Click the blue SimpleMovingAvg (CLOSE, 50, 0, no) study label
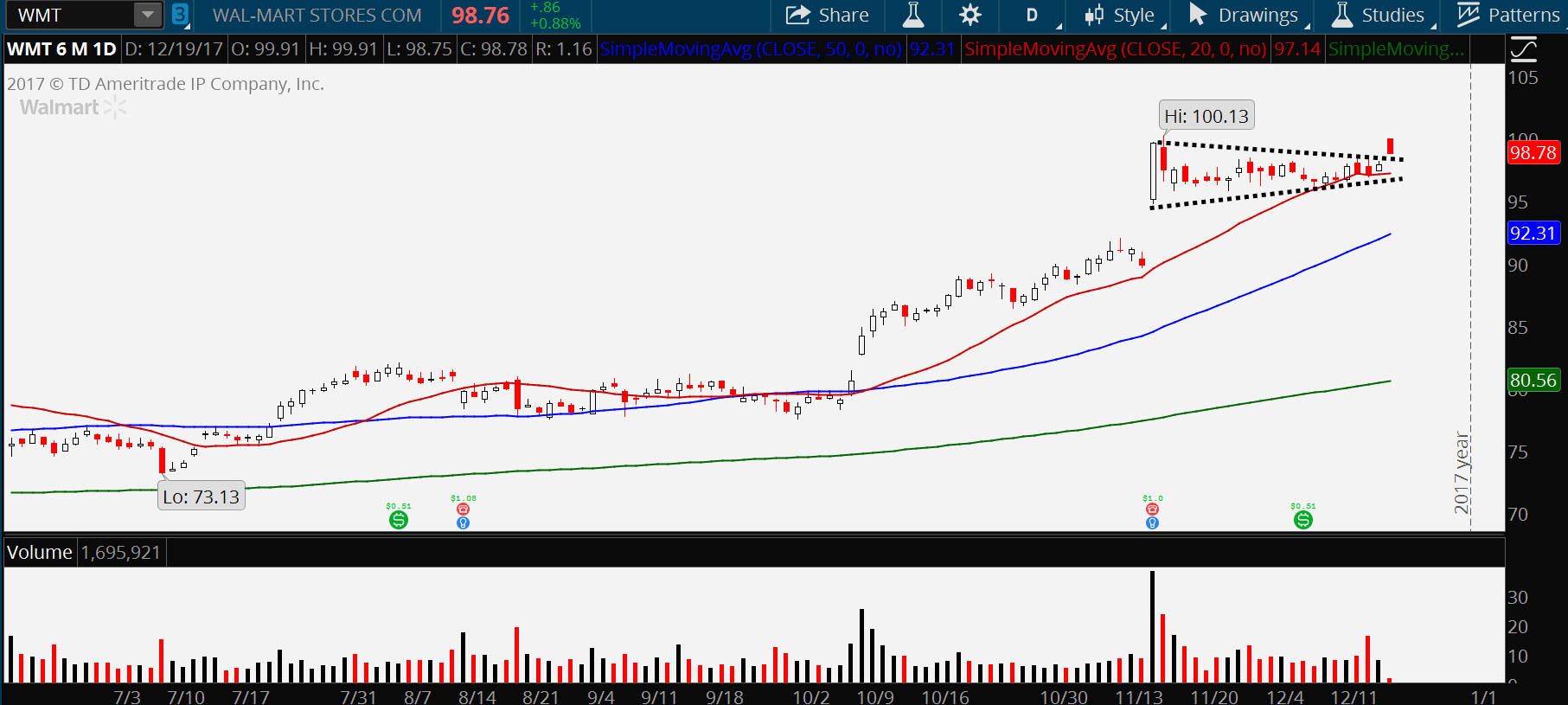 (x=751, y=49)
